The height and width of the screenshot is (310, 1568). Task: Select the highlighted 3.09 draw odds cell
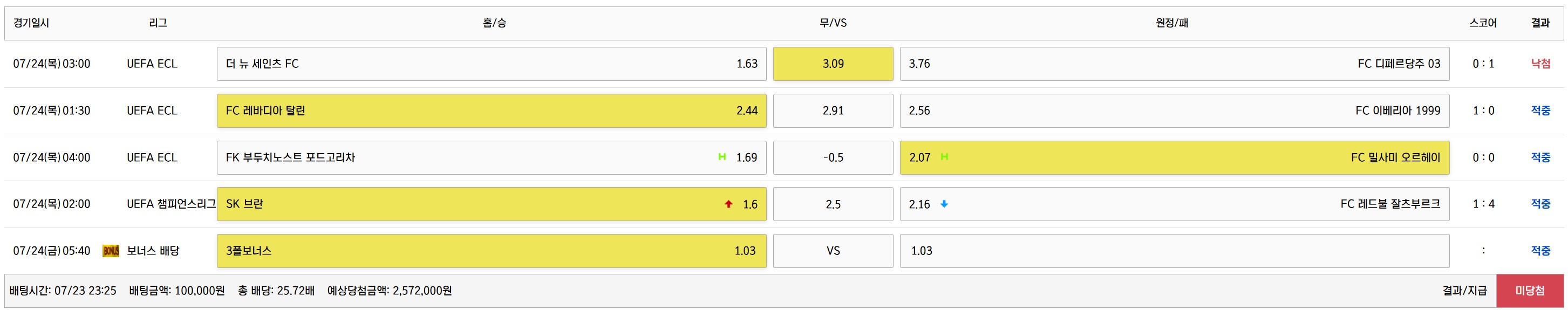[x=833, y=64]
